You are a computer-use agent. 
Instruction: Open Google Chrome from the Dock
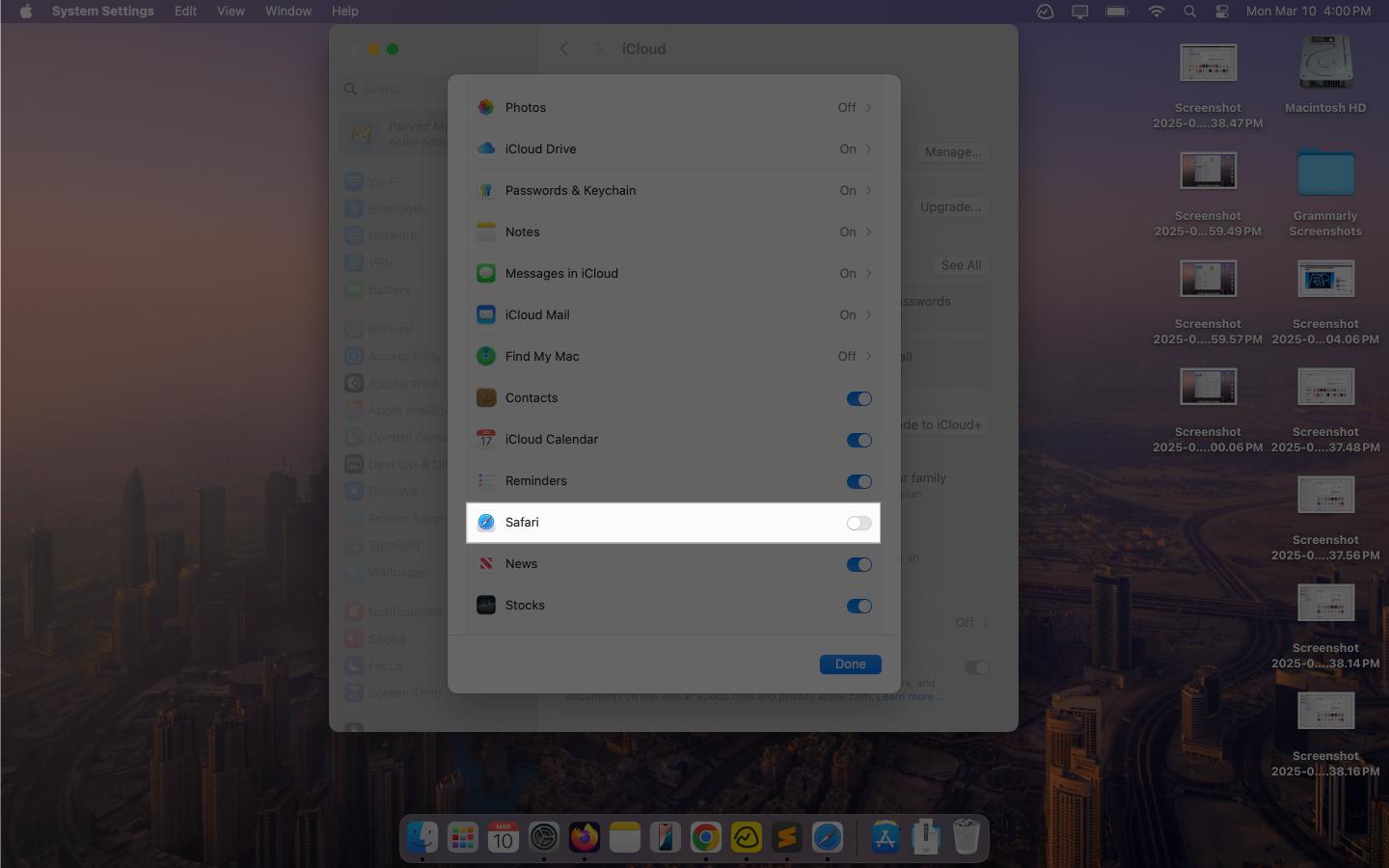click(x=705, y=837)
